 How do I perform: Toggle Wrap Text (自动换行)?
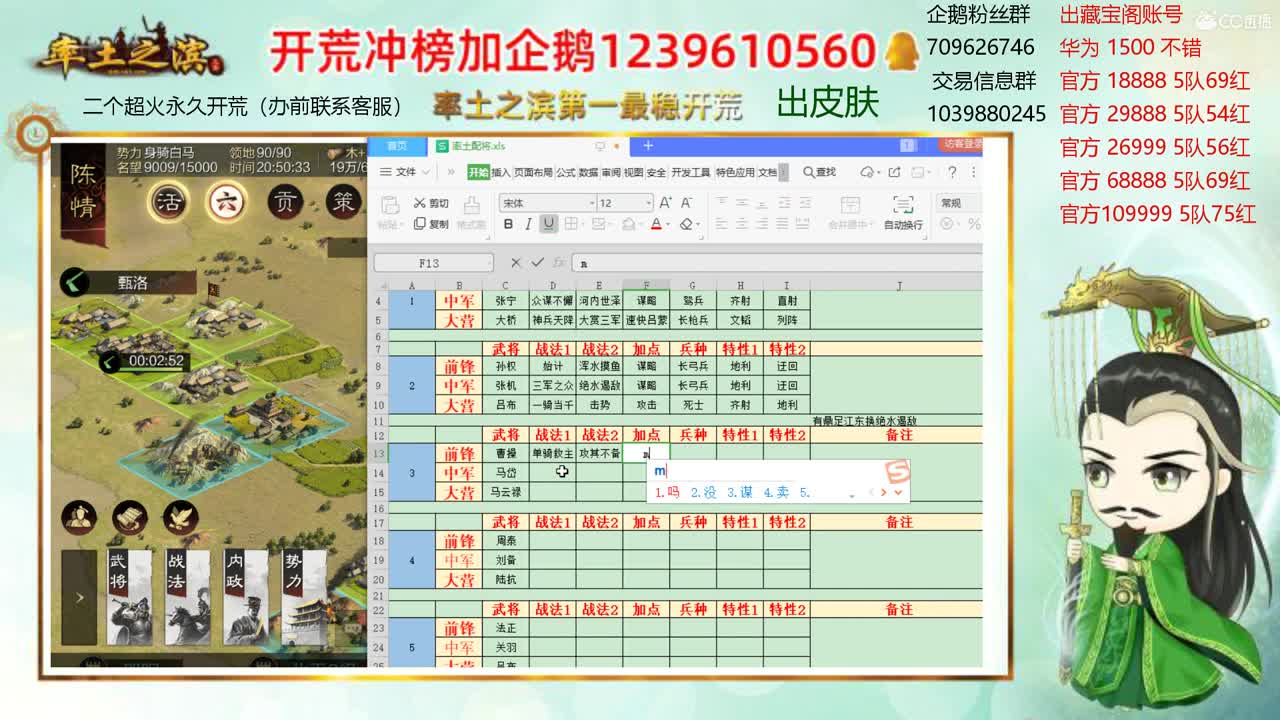click(x=903, y=213)
